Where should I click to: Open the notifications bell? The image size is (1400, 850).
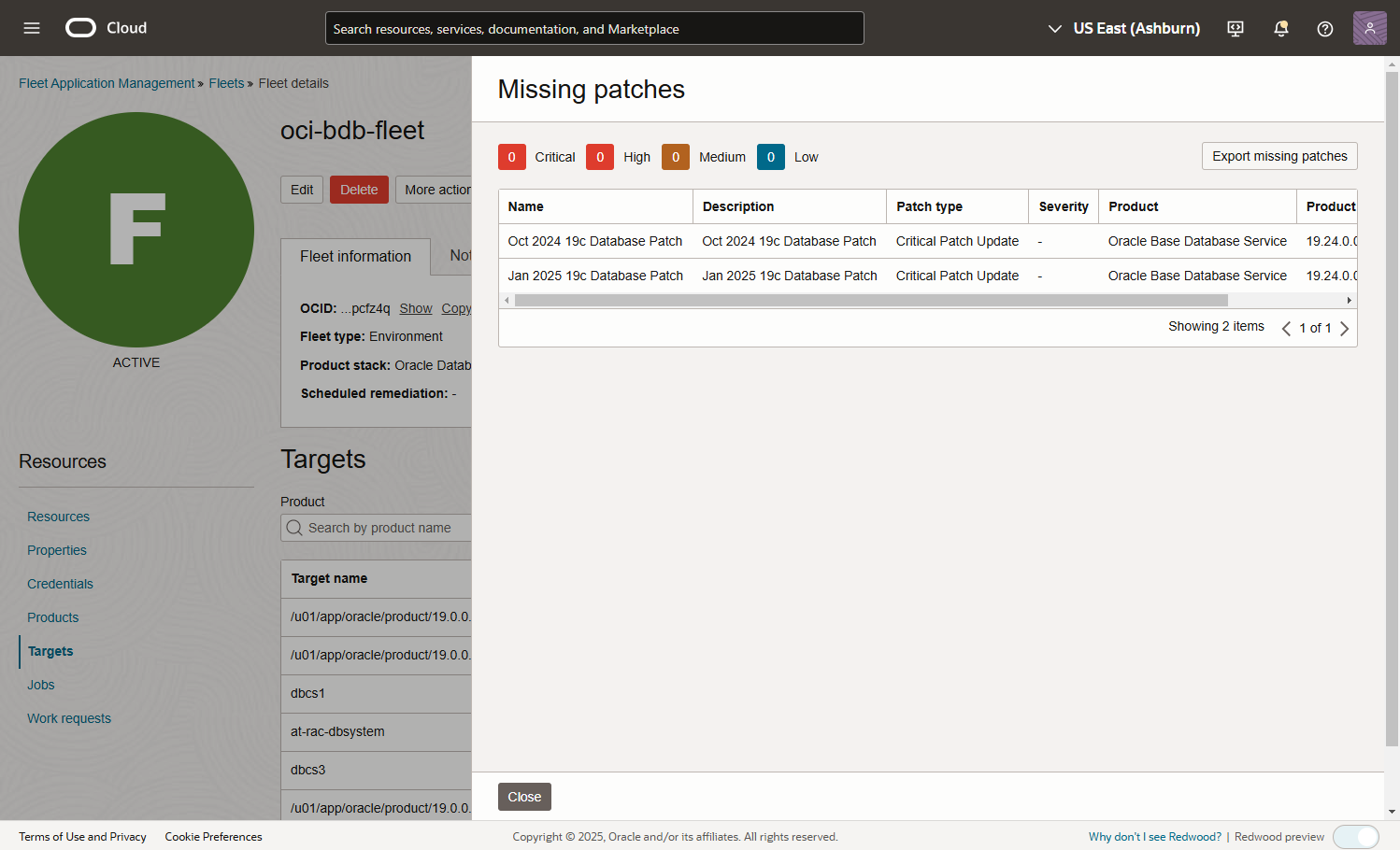tap(1281, 28)
